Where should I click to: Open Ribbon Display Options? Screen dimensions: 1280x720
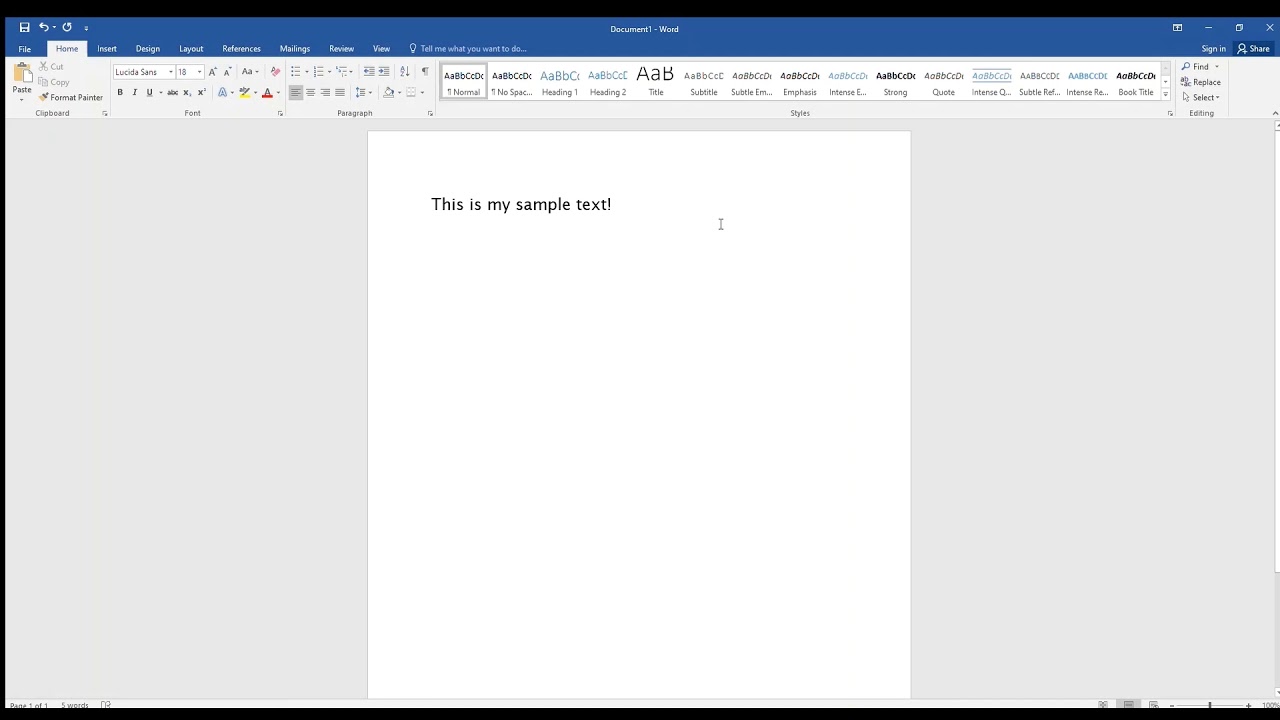coord(1177,28)
